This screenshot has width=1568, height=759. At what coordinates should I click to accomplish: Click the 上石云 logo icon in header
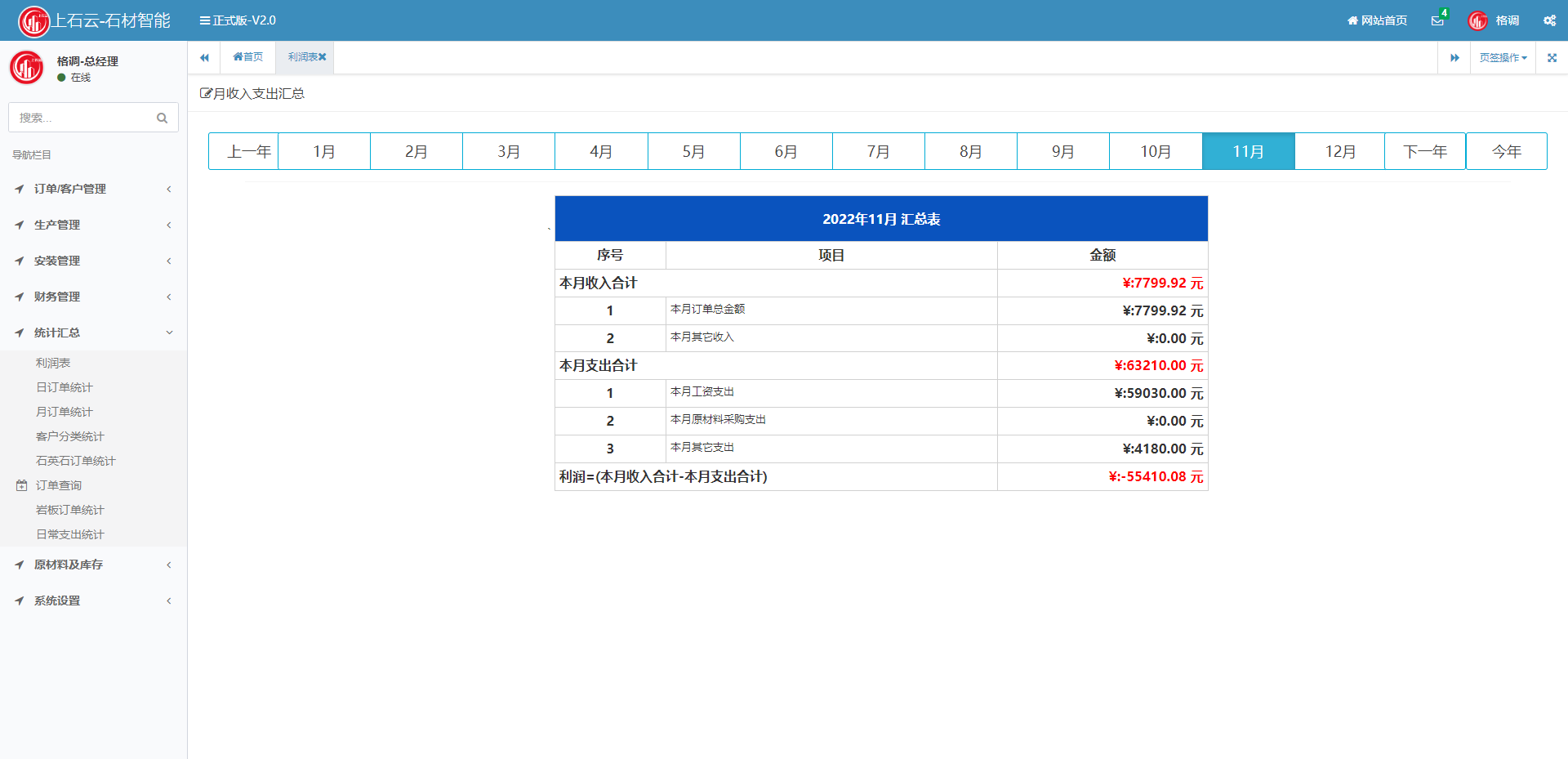point(33,21)
